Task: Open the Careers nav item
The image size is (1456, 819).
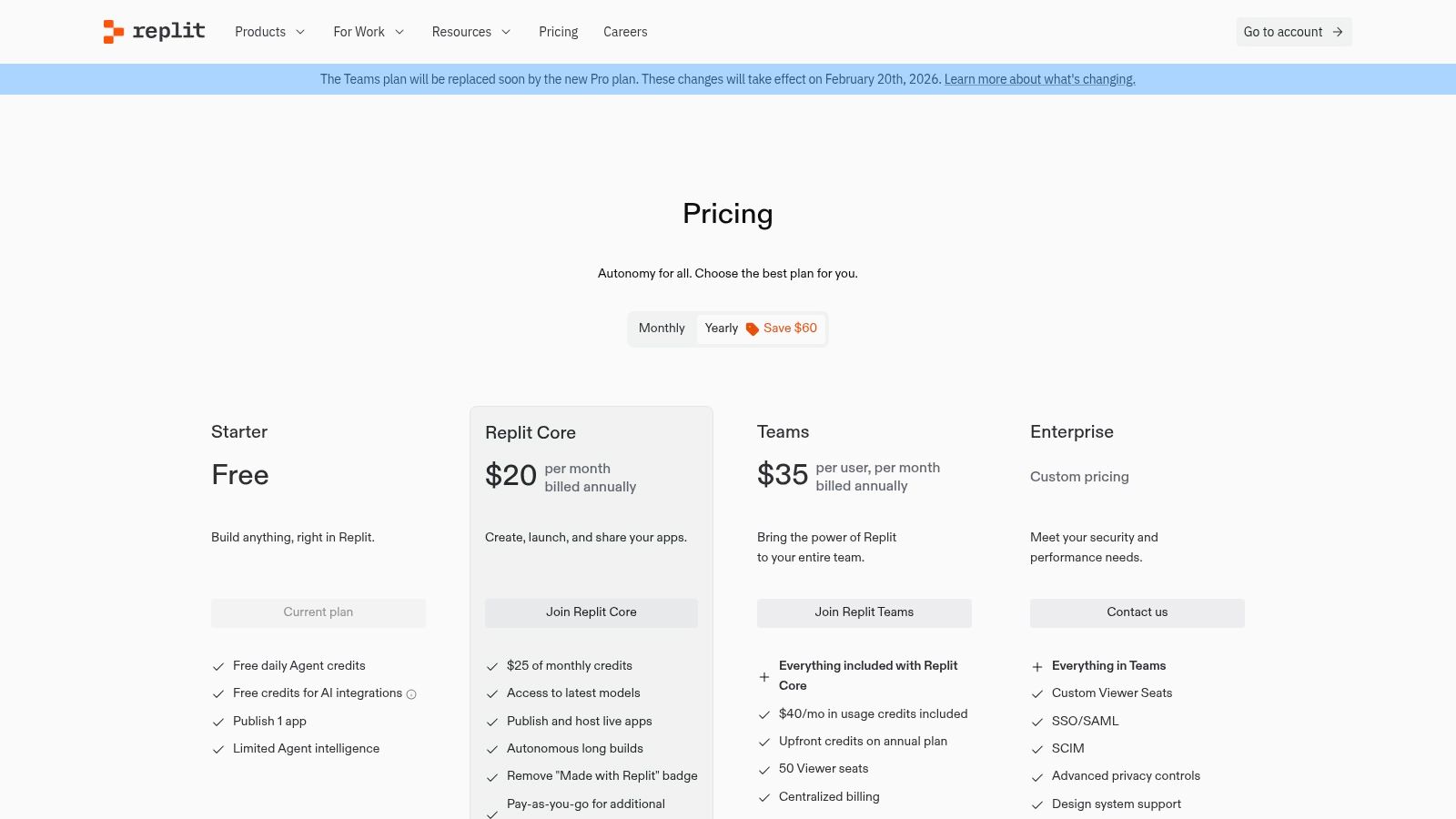Action: [625, 32]
